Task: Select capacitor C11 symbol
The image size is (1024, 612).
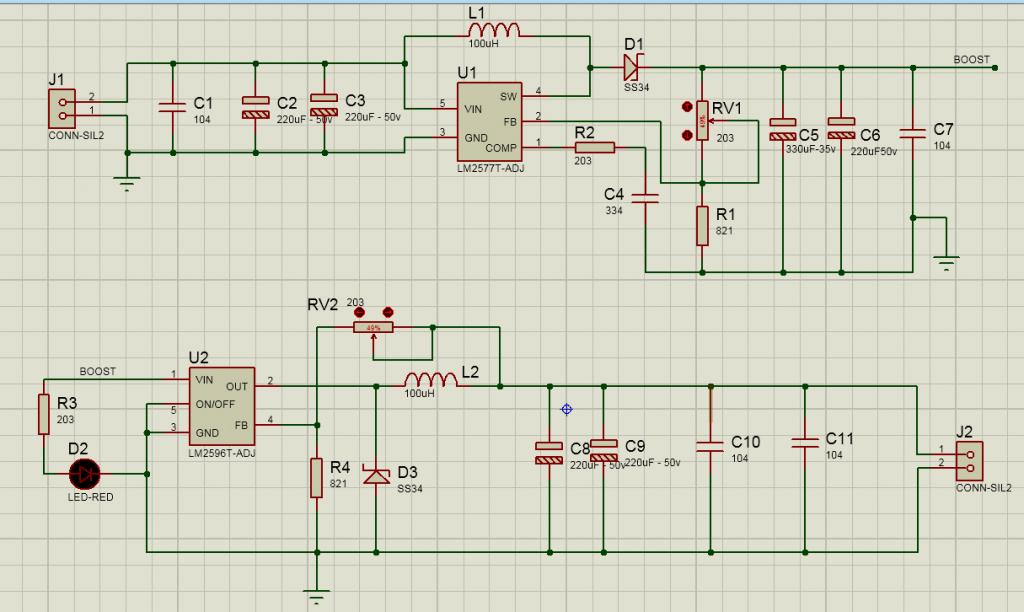Action: (x=805, y=443)
